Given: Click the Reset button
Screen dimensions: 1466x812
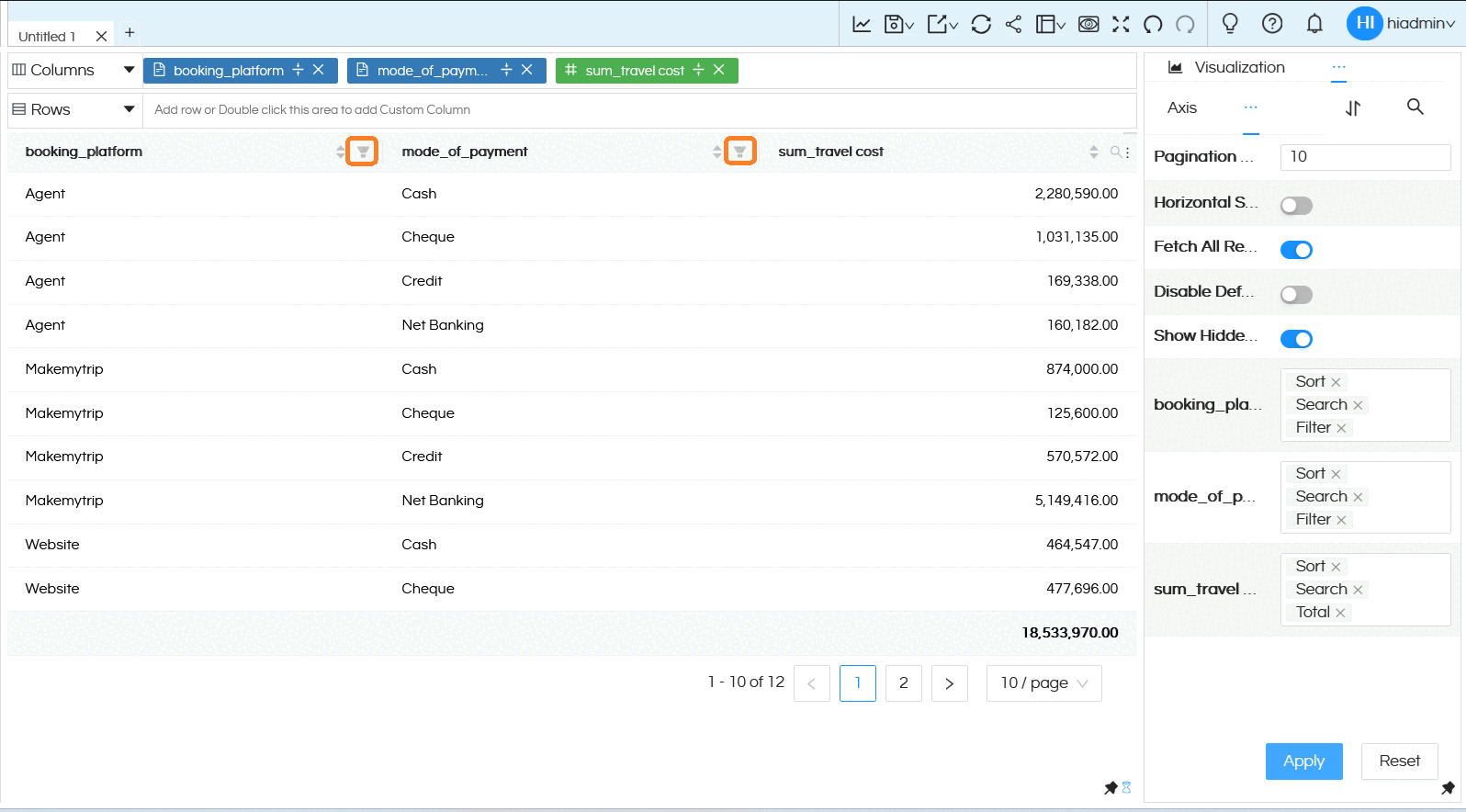Looking at the screenshot, I should (1400, 761).
